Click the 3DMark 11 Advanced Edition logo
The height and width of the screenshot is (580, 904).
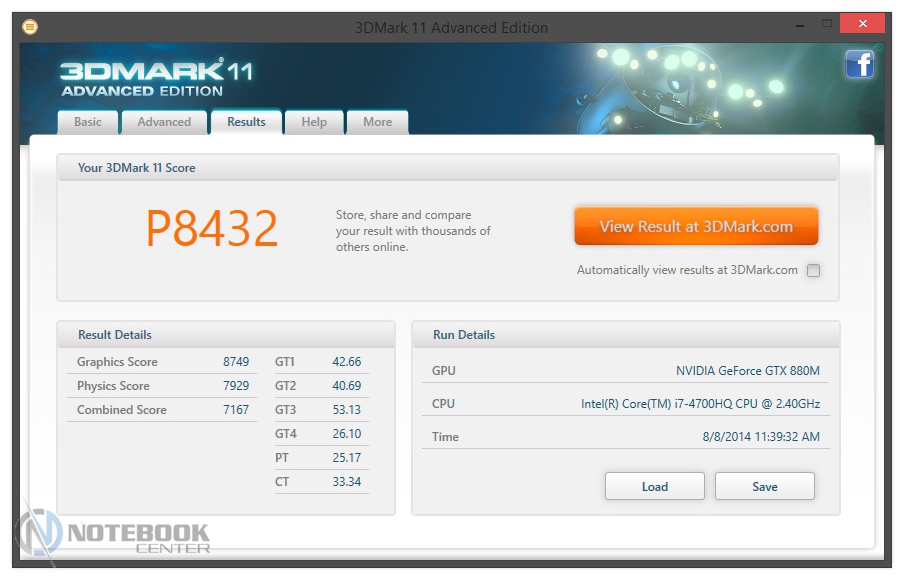click(155, 77)
